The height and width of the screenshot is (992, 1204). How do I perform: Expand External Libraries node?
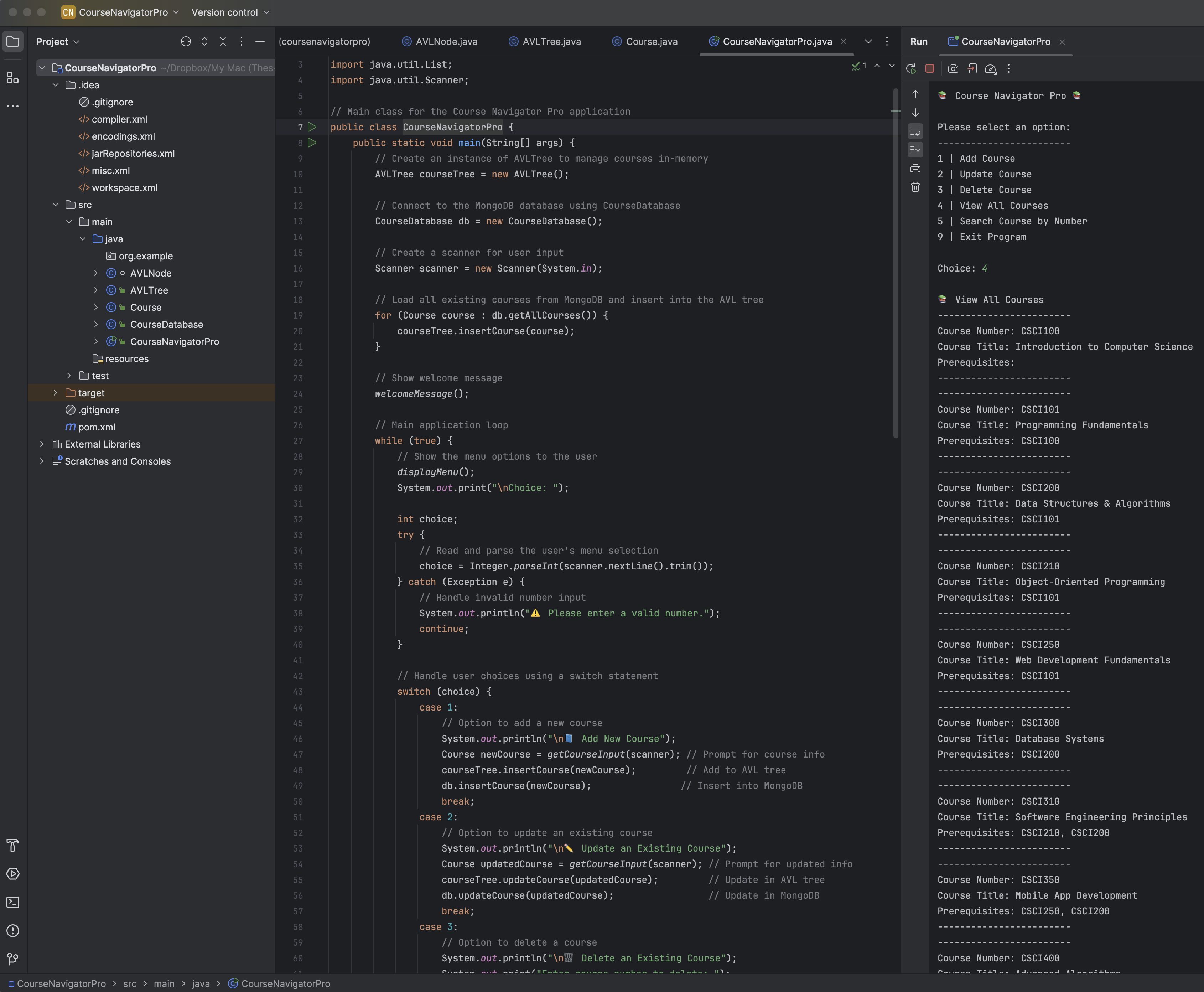[x=42, y=444]
